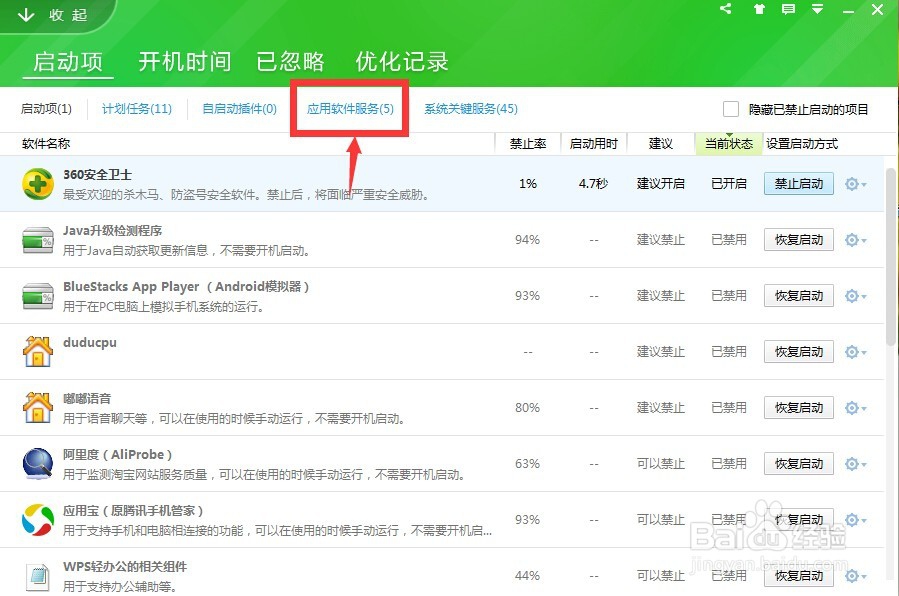Click 恢复启动 for 嘟嘟语音
The height and width of the screenshot is (596, 899).
point(799,407)
